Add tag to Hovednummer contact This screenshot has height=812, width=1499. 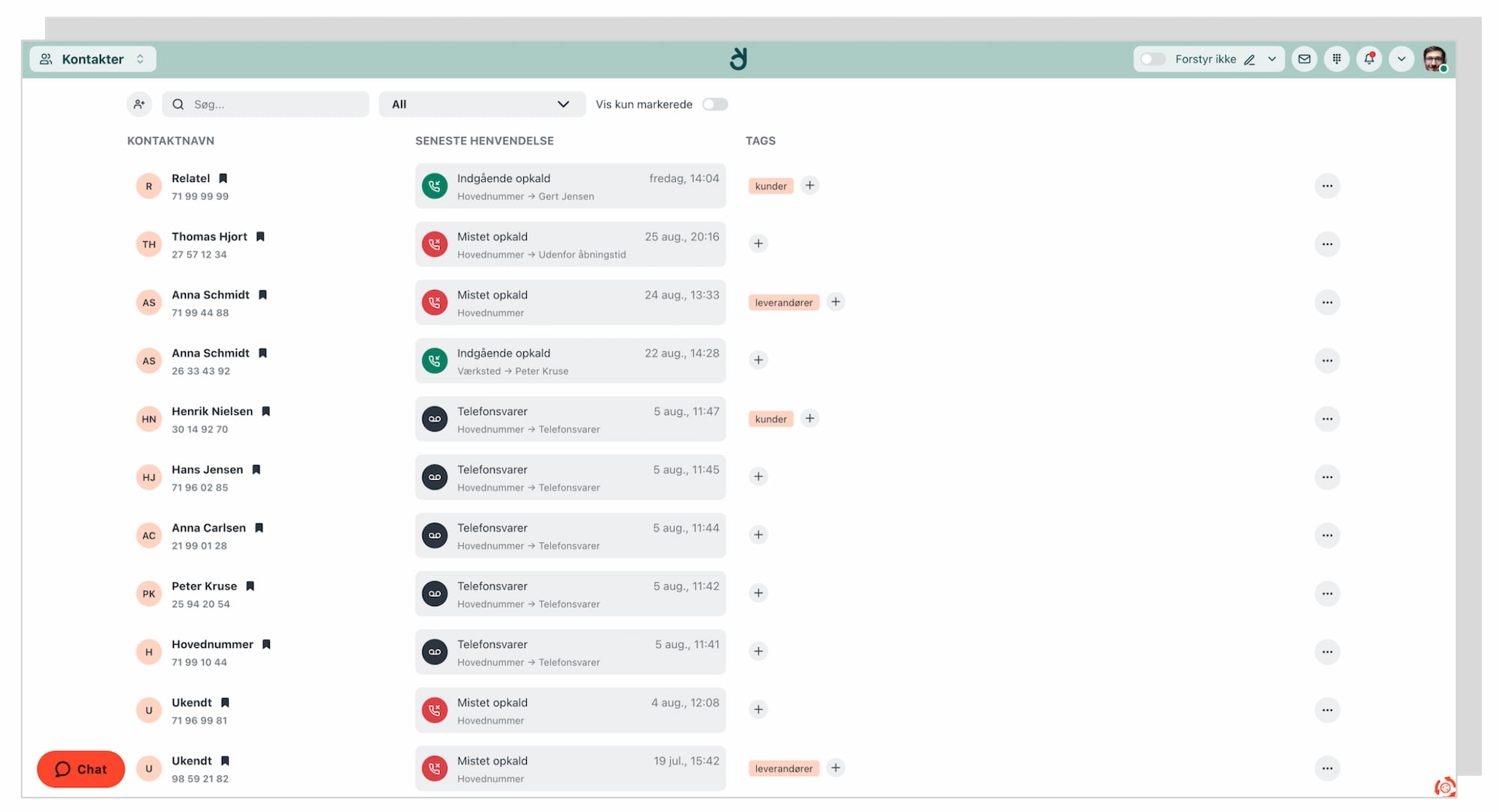pyautogui.click(x=758, y=651)
